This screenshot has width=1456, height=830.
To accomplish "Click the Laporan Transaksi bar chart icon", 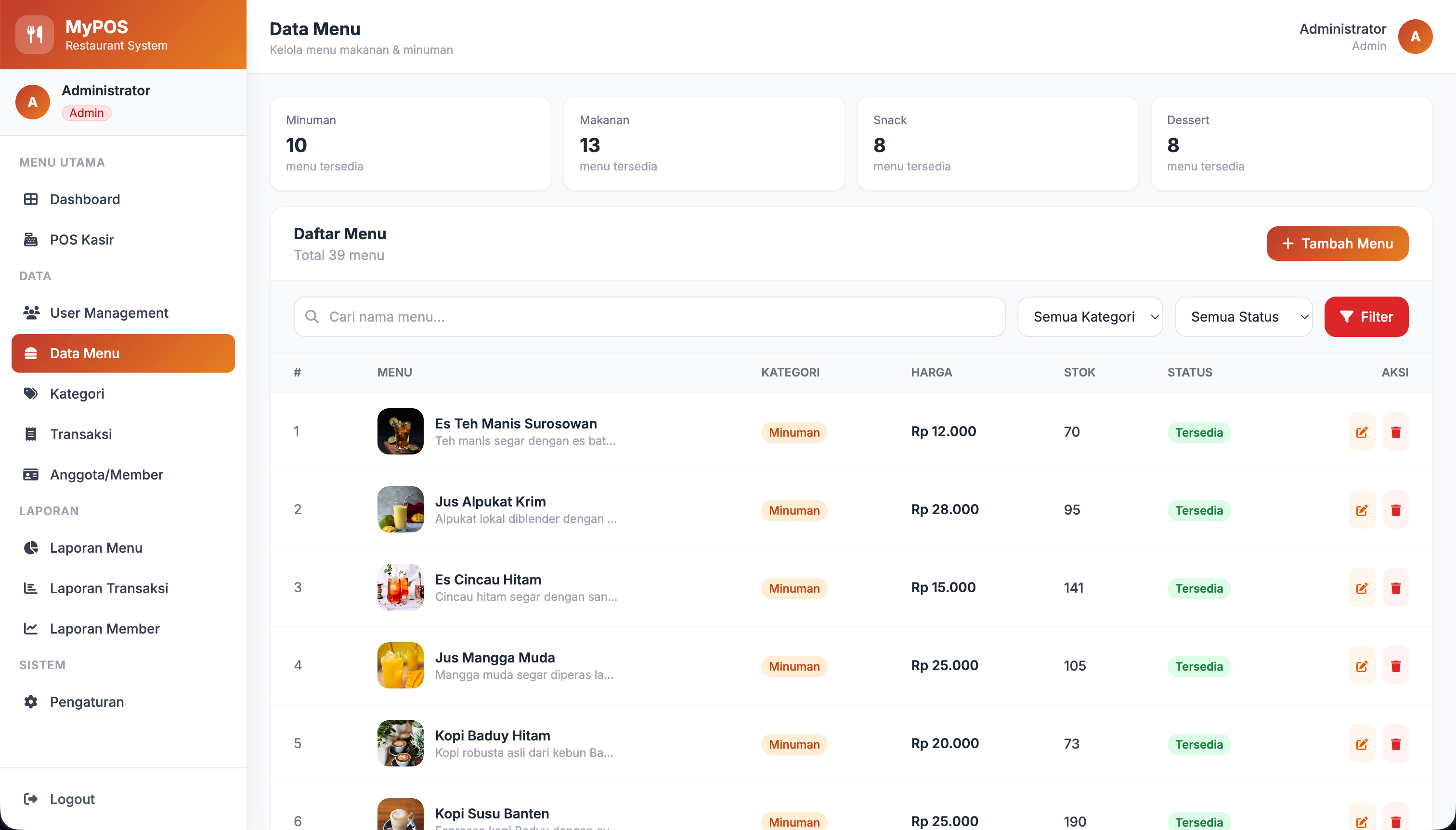I will (31, 588).
